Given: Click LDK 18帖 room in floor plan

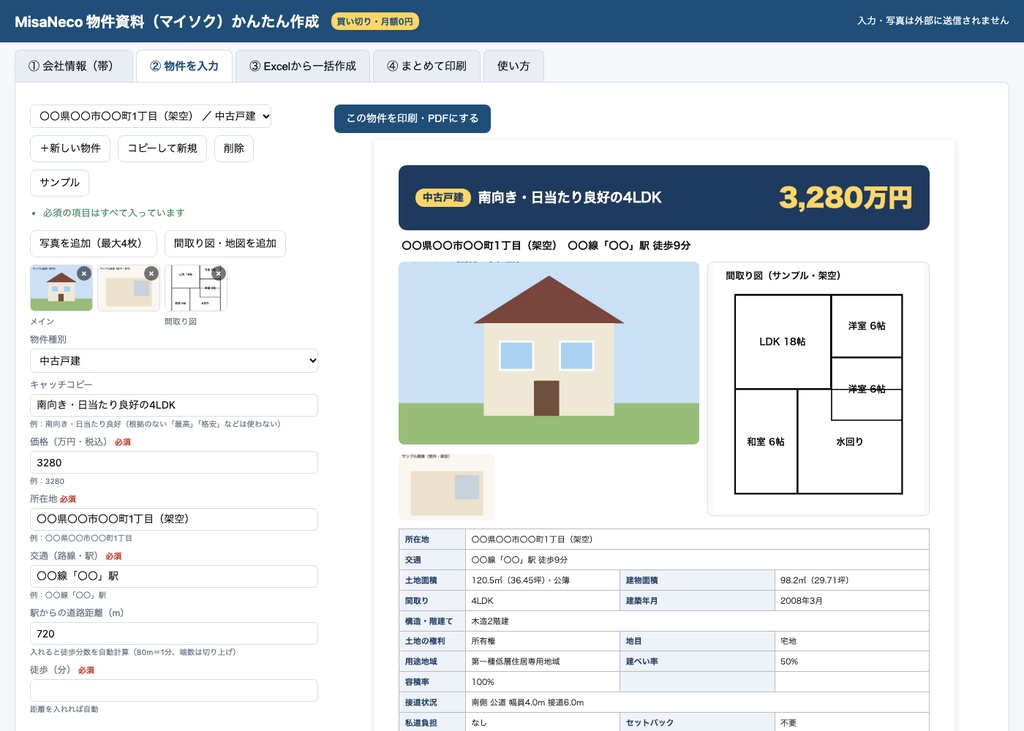Looking at the screenshot, I should click(782, 342).
